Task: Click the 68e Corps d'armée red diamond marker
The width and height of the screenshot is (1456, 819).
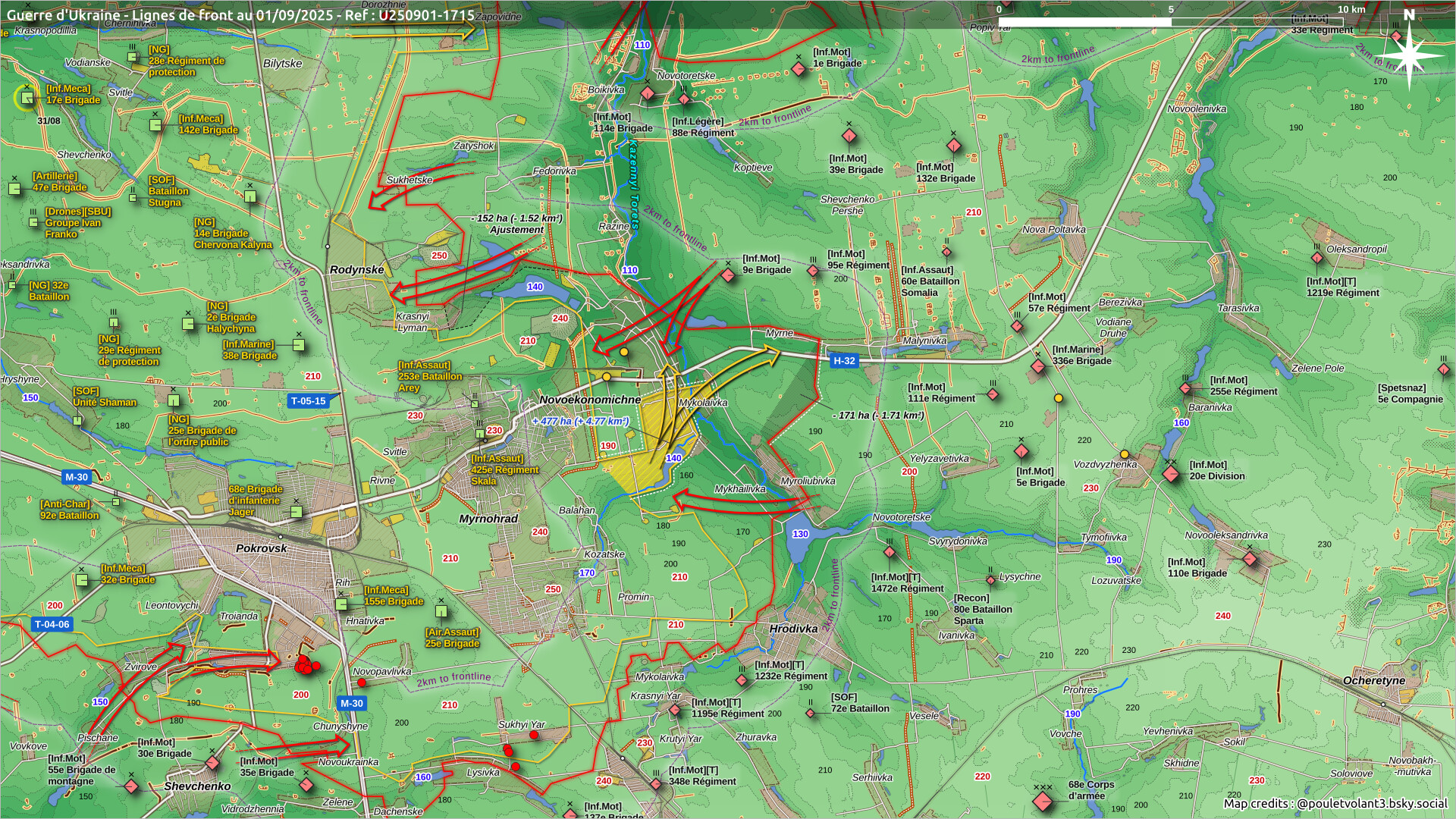Action: click(1043, 800)
